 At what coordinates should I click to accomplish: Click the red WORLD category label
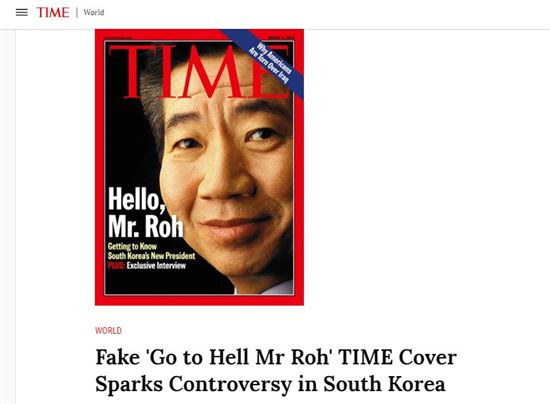coord(108,330)
